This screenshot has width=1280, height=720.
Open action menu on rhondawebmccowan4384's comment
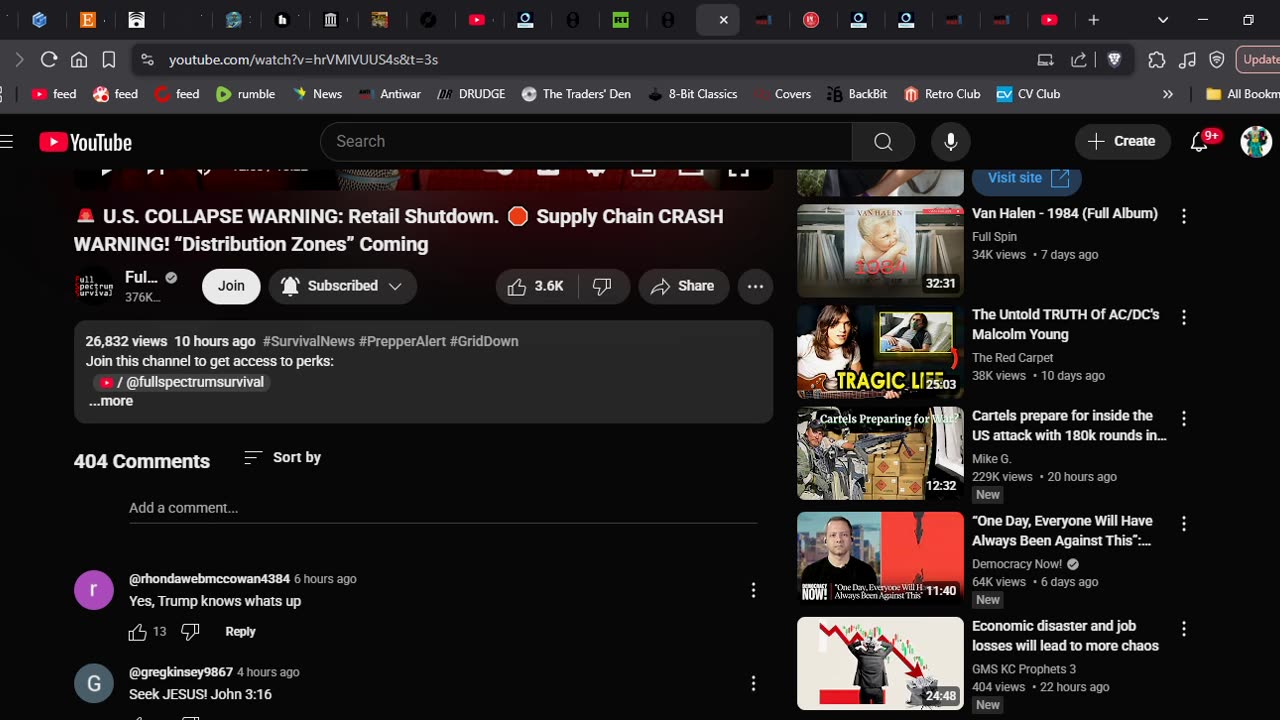click(753, 590)
